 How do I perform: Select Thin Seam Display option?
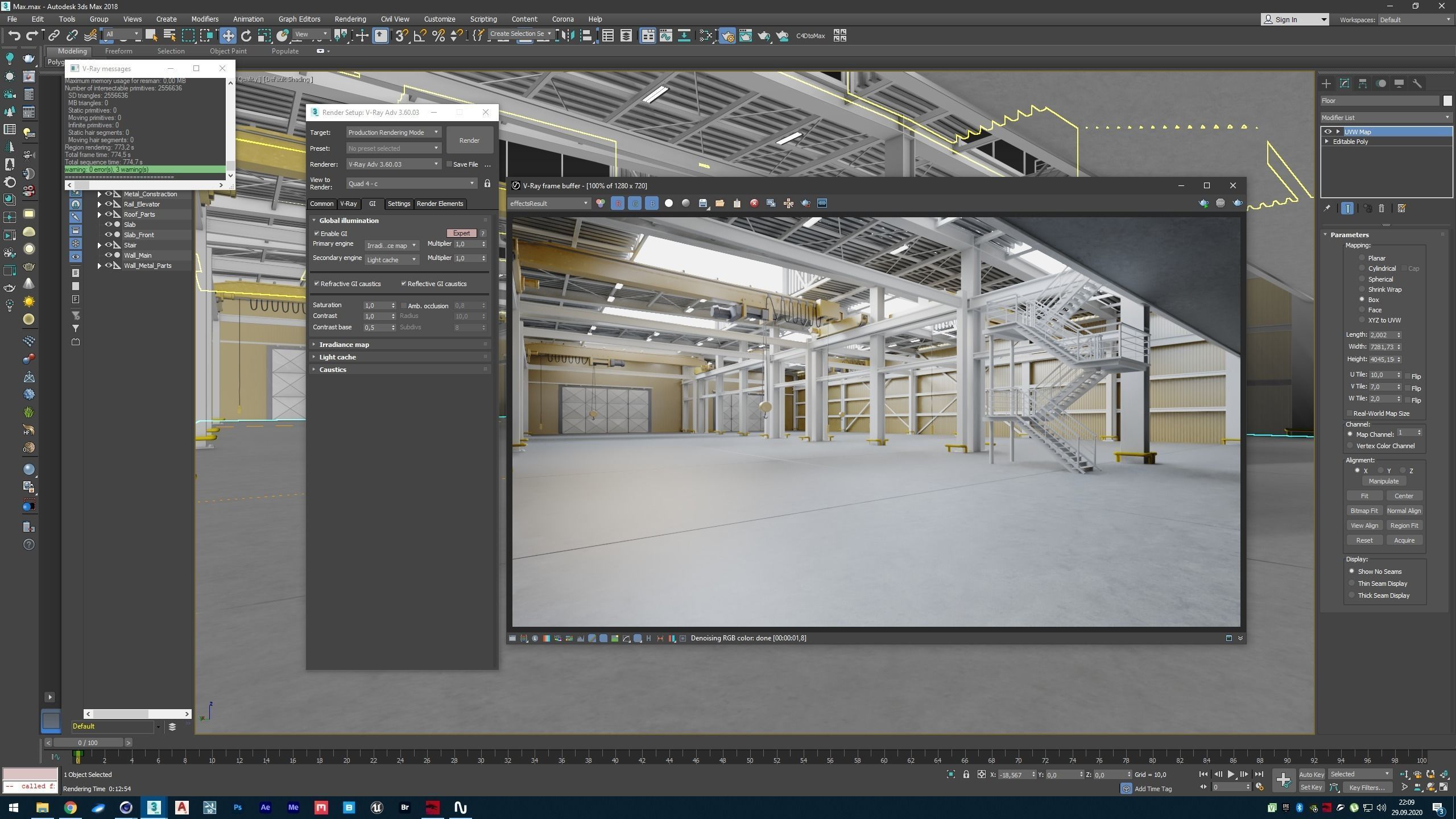(1352, 583)
